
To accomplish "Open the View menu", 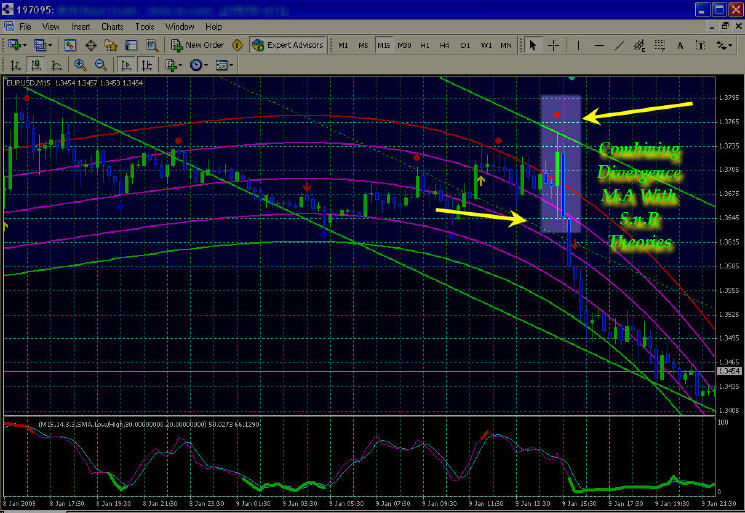I will [x=50, y=27].
